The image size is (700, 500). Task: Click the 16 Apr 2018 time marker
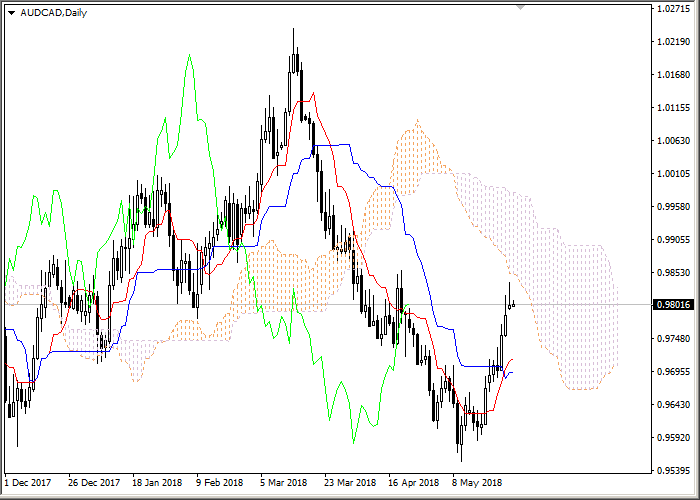(414, 482)
